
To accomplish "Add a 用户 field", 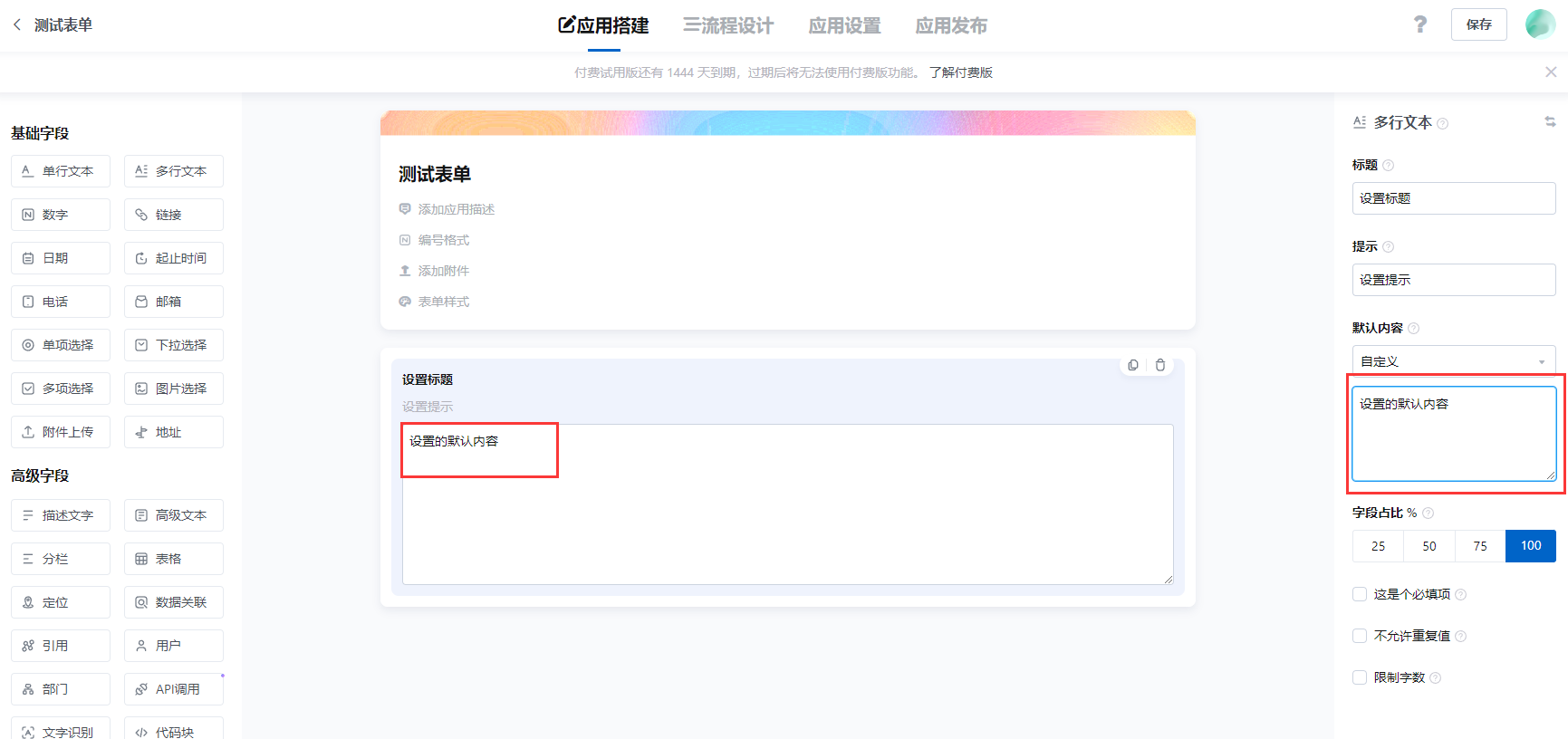I will 174,646.
